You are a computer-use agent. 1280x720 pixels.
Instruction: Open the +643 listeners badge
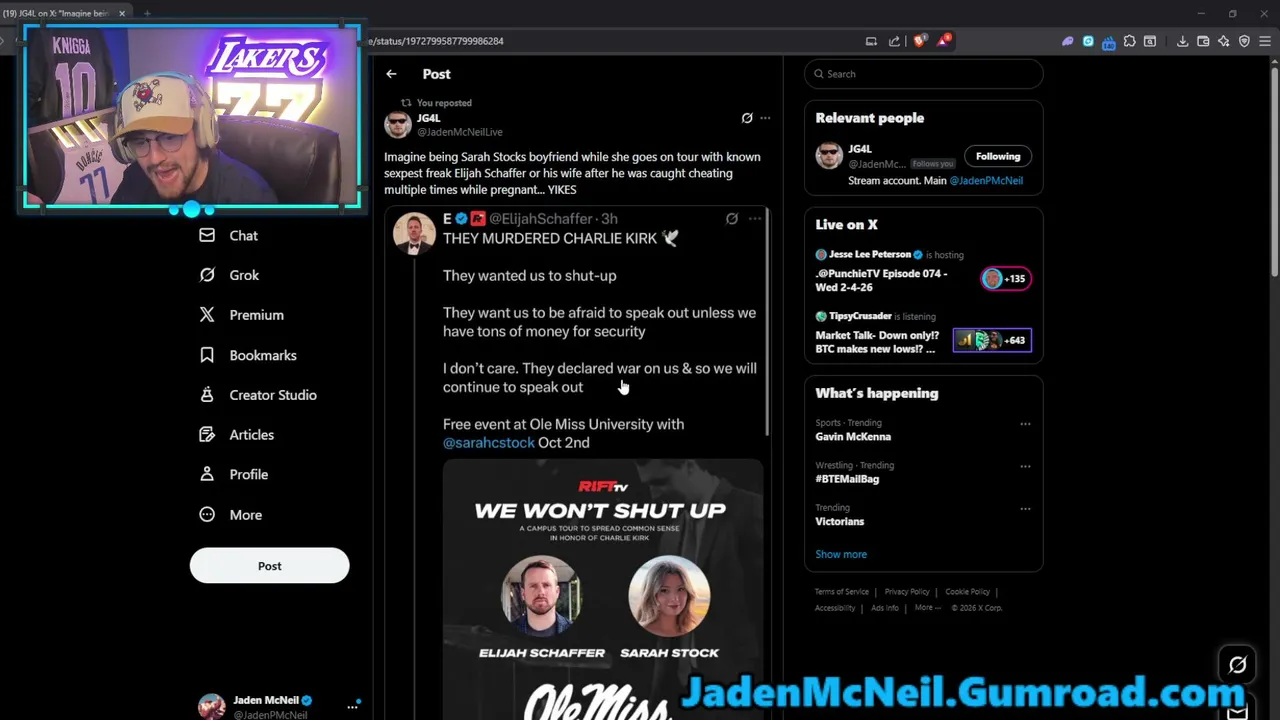tap(992, 340)
